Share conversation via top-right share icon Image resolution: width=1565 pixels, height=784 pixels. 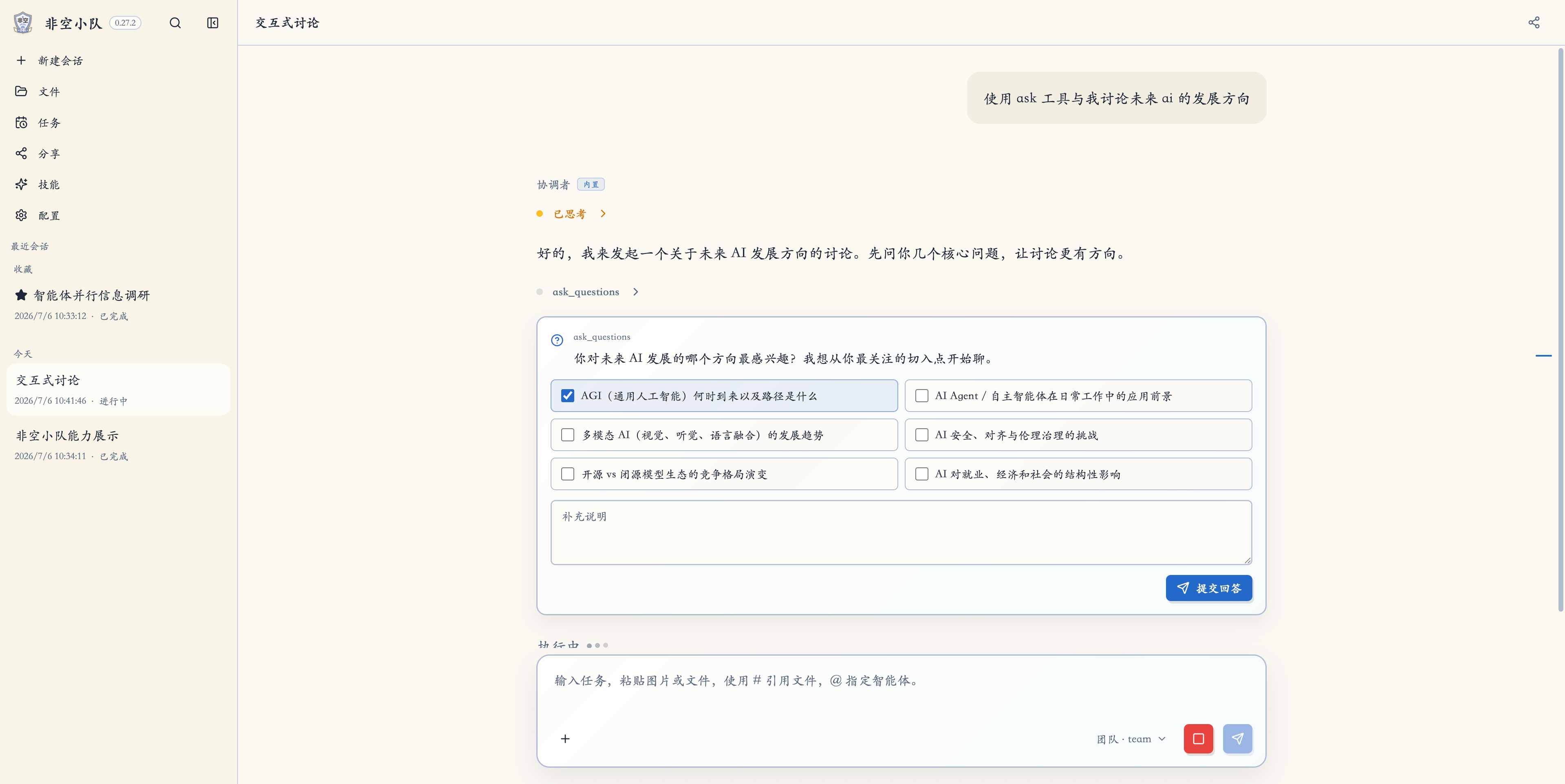[x=1534, y=22]
